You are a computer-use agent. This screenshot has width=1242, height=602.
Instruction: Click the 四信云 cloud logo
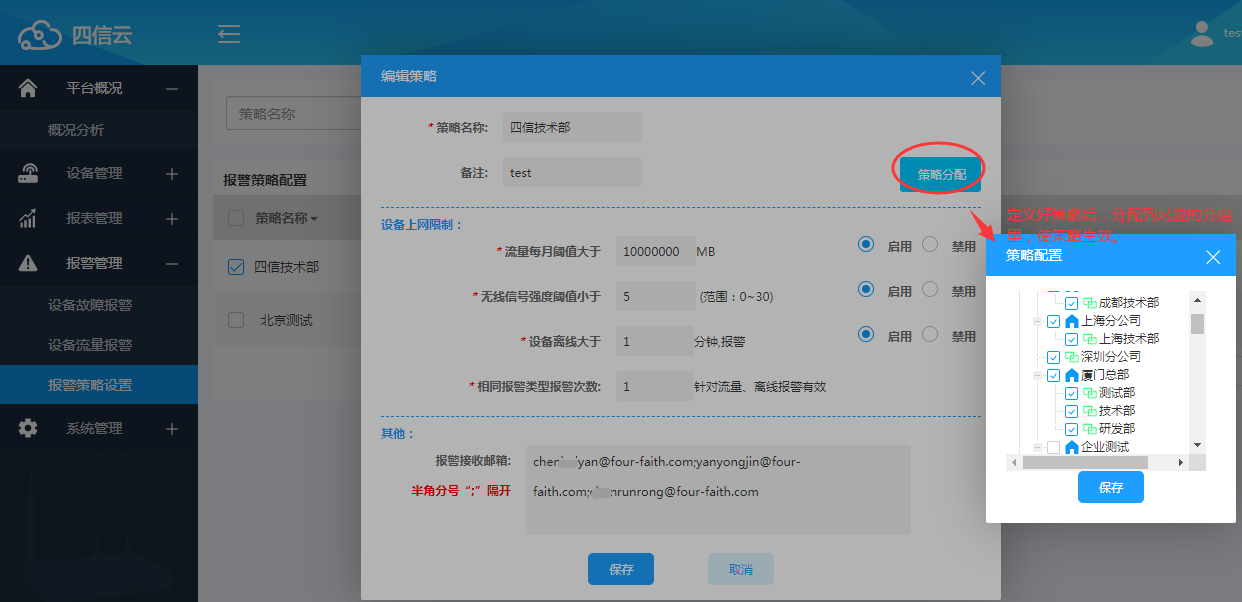40,35
